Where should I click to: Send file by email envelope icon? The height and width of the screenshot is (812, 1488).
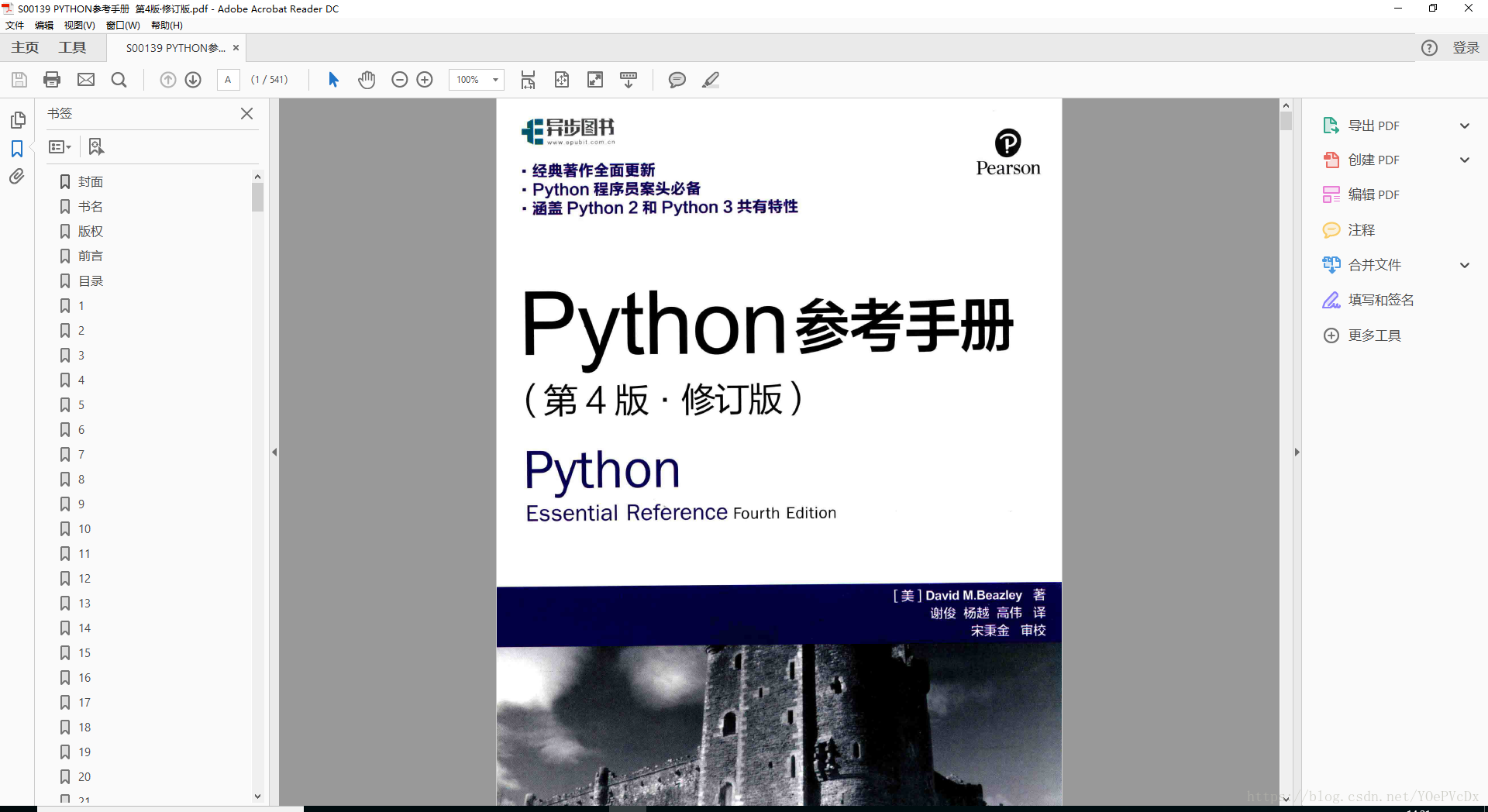(86, 80)
